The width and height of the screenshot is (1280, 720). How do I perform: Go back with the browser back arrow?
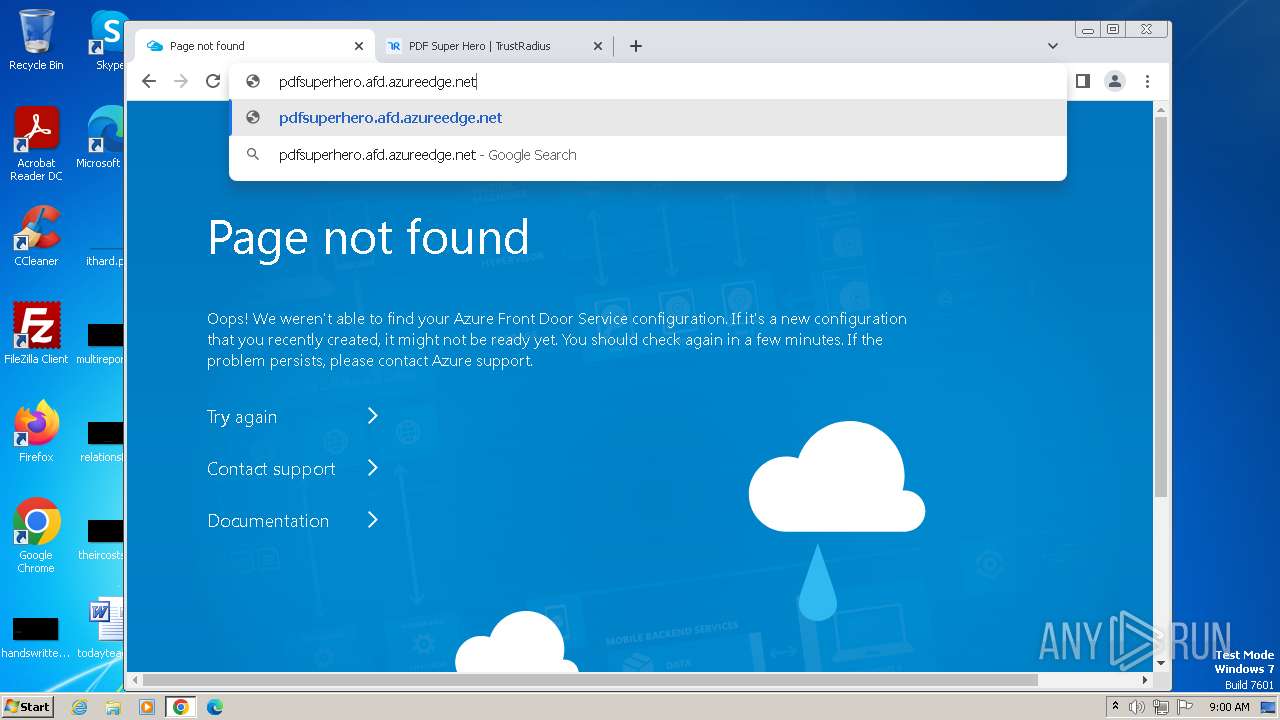click(149, 81)
